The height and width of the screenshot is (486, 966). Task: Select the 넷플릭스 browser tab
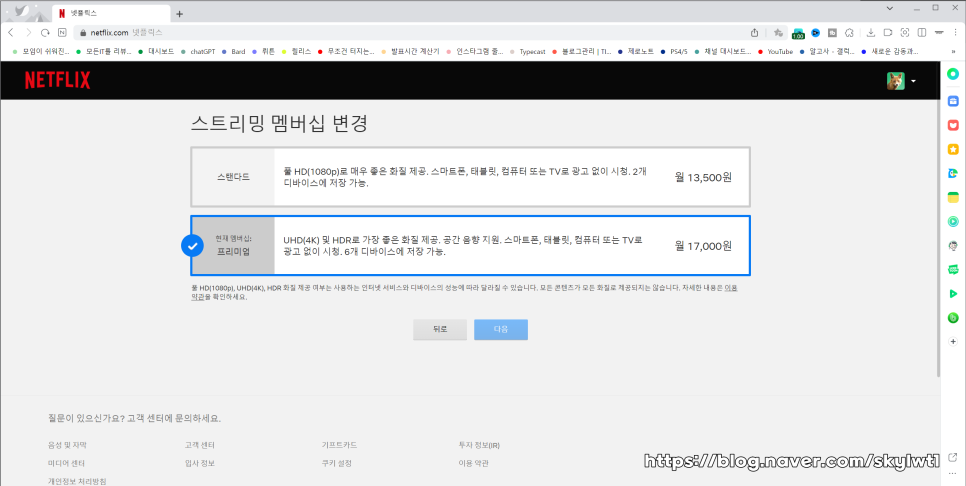[111, 14]
